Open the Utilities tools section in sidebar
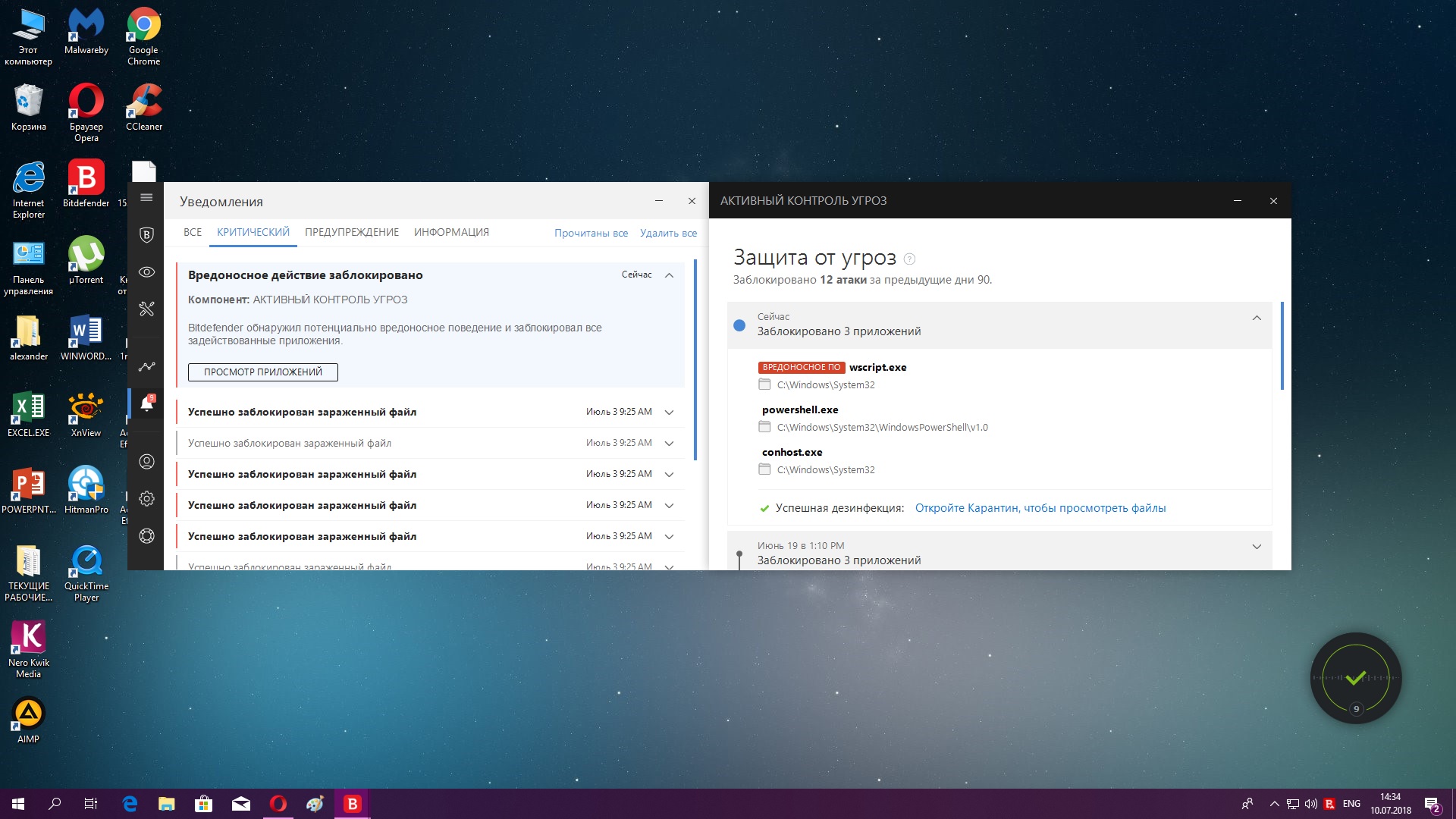The image size is (1456, 819). coord(146,309)
